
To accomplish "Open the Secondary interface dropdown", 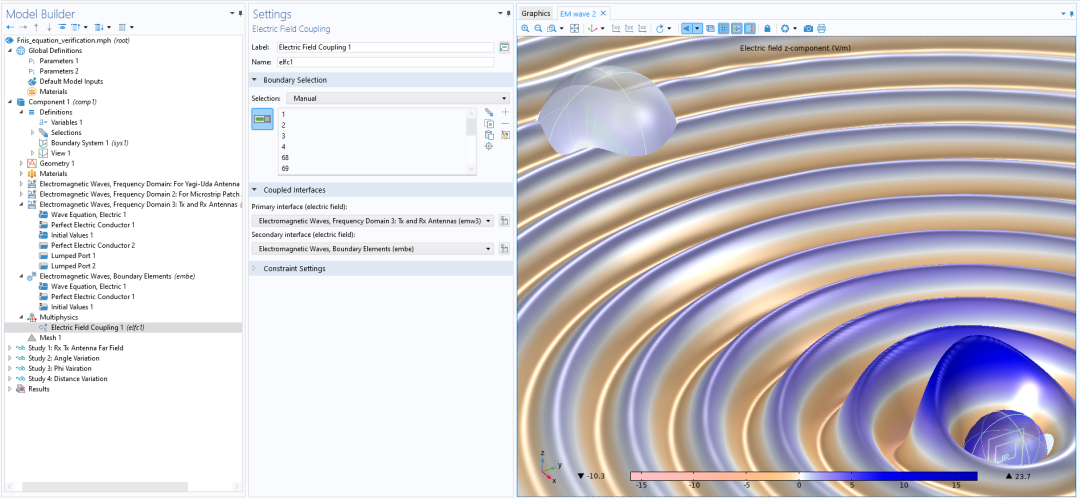I will pyautogui.click(x=373, y=248).
